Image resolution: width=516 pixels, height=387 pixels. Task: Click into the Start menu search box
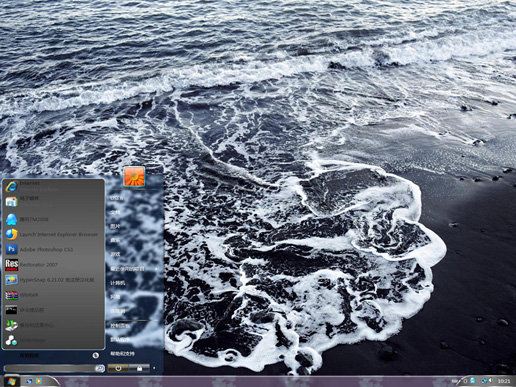pyautogui.click(x=50, y=368)
